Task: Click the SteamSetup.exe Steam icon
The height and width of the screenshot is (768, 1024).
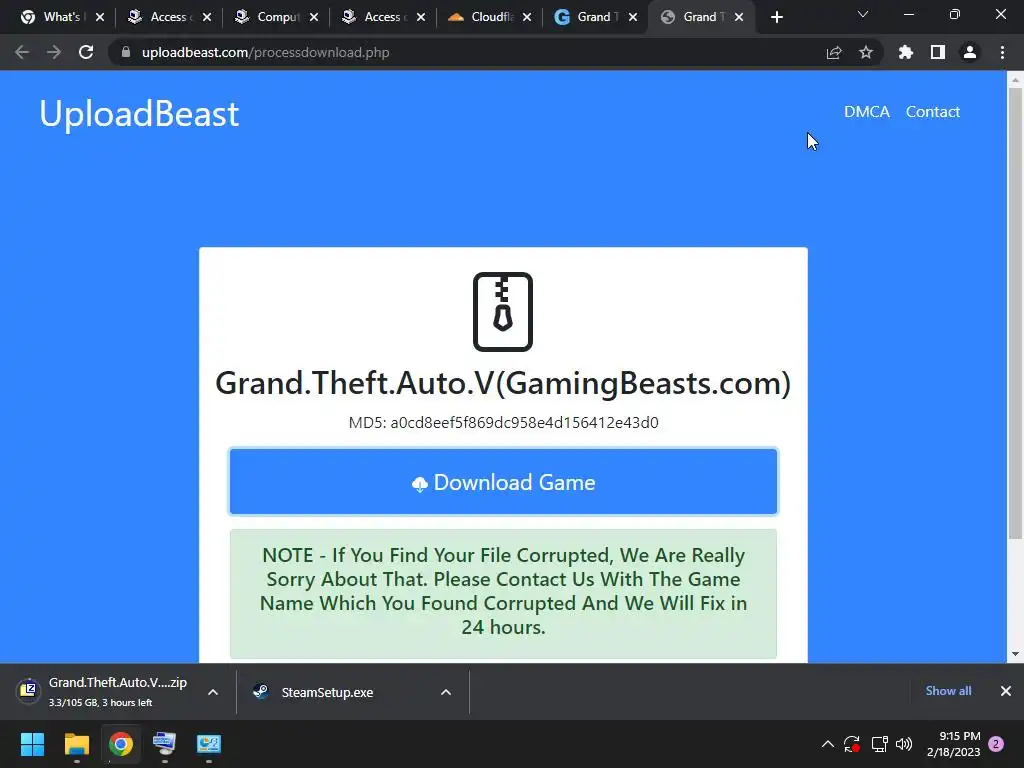Action: click(261, 692)
